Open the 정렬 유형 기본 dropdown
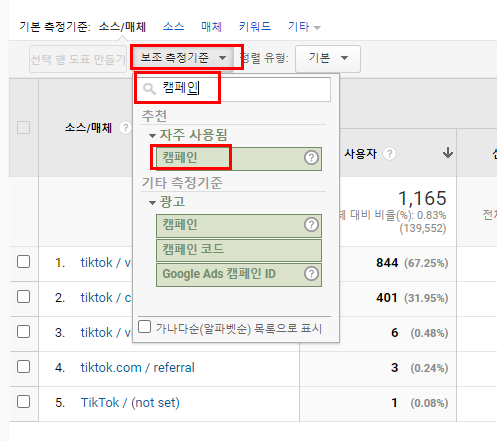Screen dimensions: 497x441 point(328,59)
